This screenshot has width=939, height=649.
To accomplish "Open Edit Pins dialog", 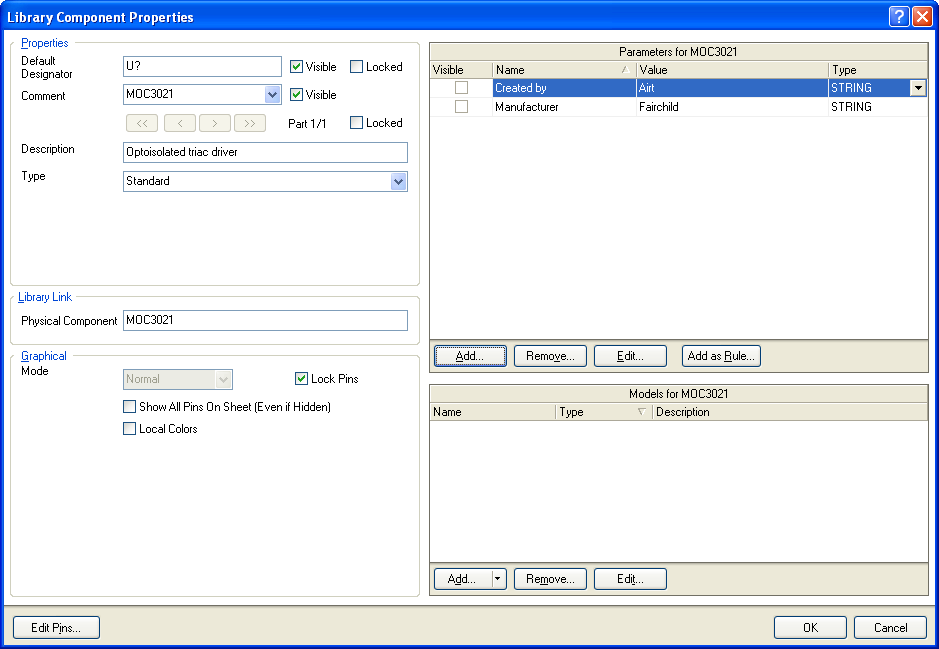I will 56,628.
